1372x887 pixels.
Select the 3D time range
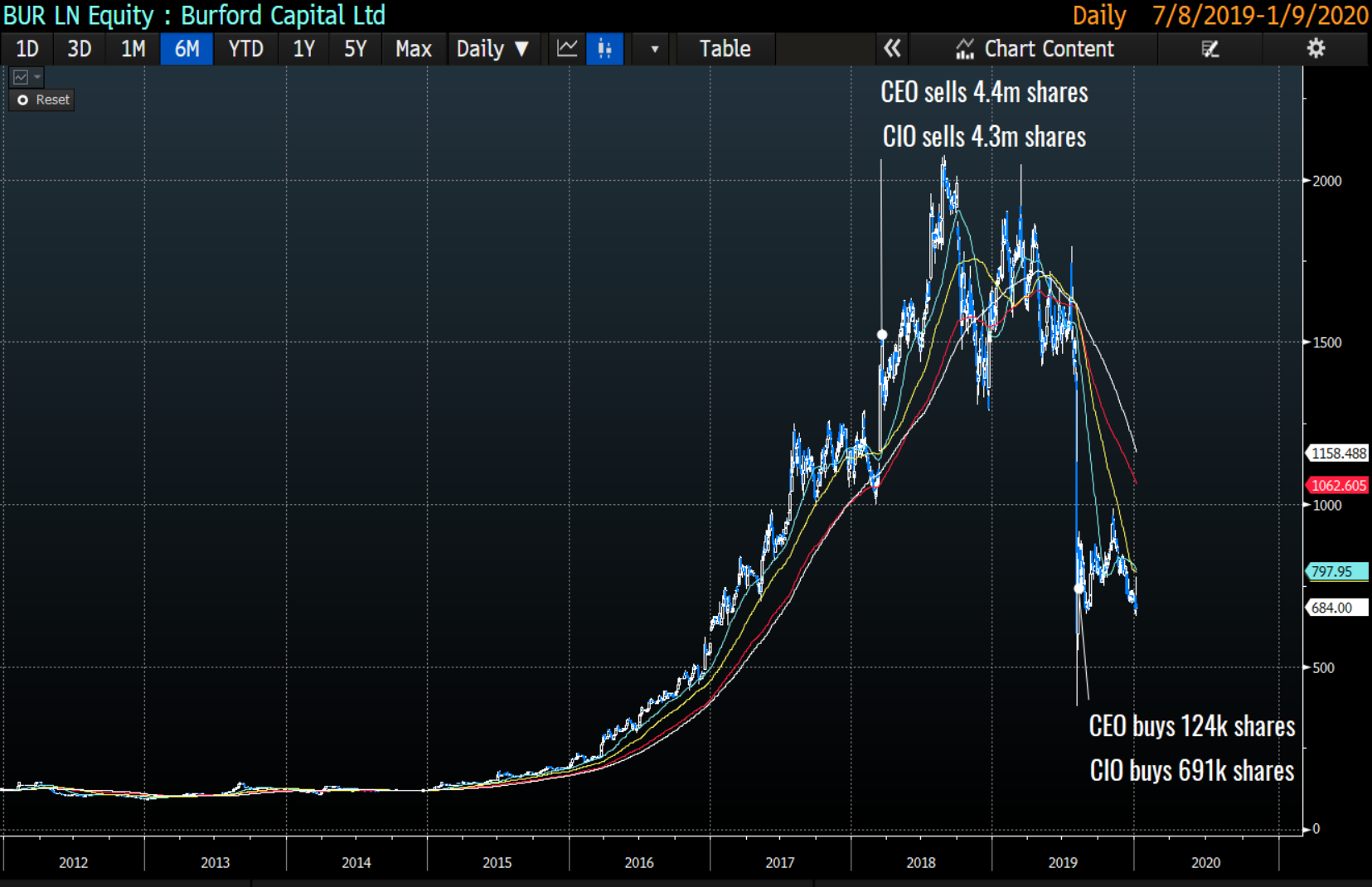coord(80,49)
